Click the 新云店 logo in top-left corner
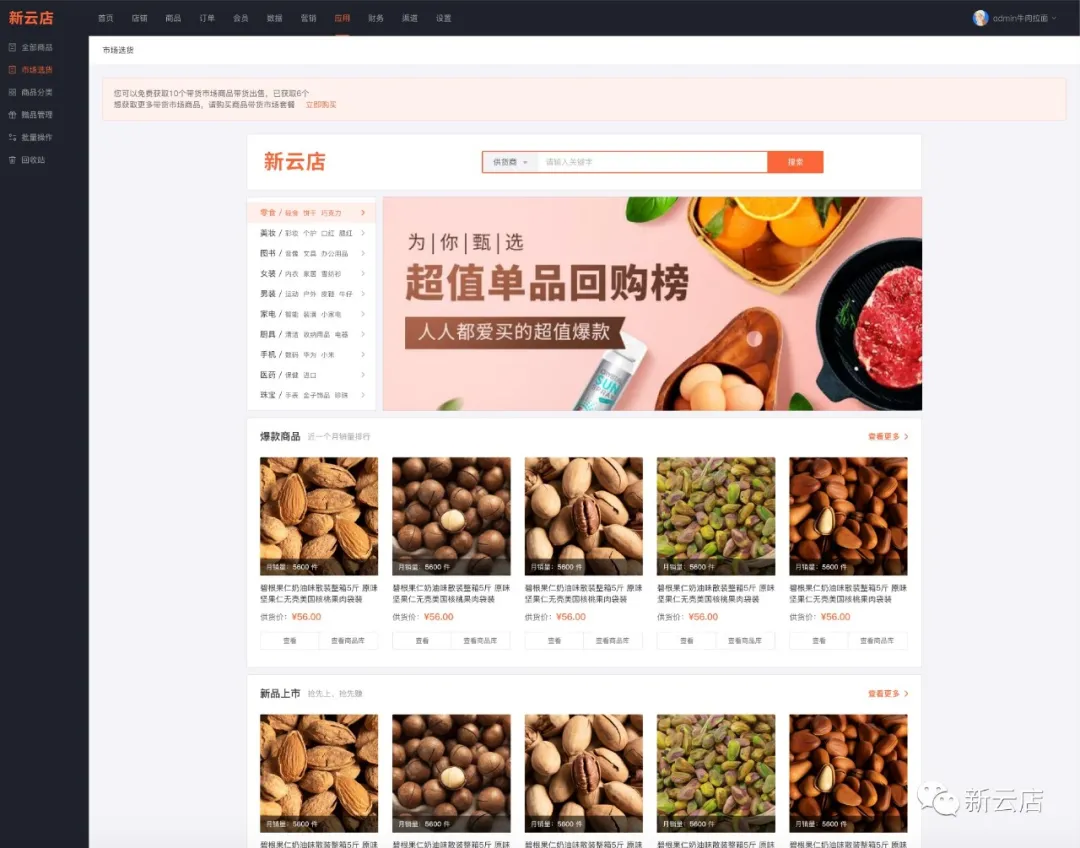The height and width of the screenshot is (848, 1080). point(31,18)
